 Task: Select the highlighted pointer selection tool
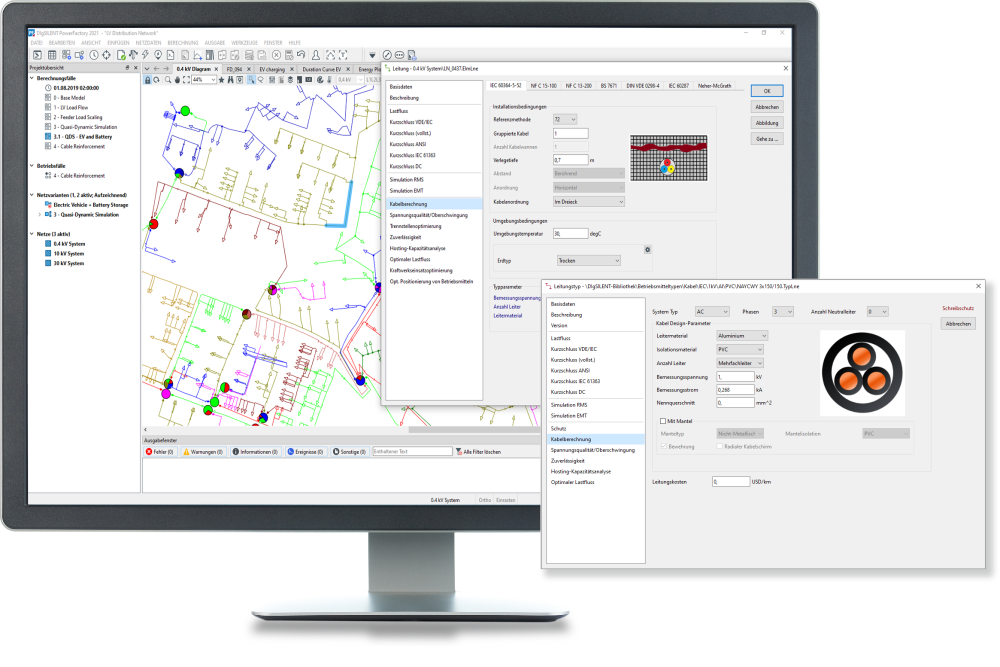[251, 80]
